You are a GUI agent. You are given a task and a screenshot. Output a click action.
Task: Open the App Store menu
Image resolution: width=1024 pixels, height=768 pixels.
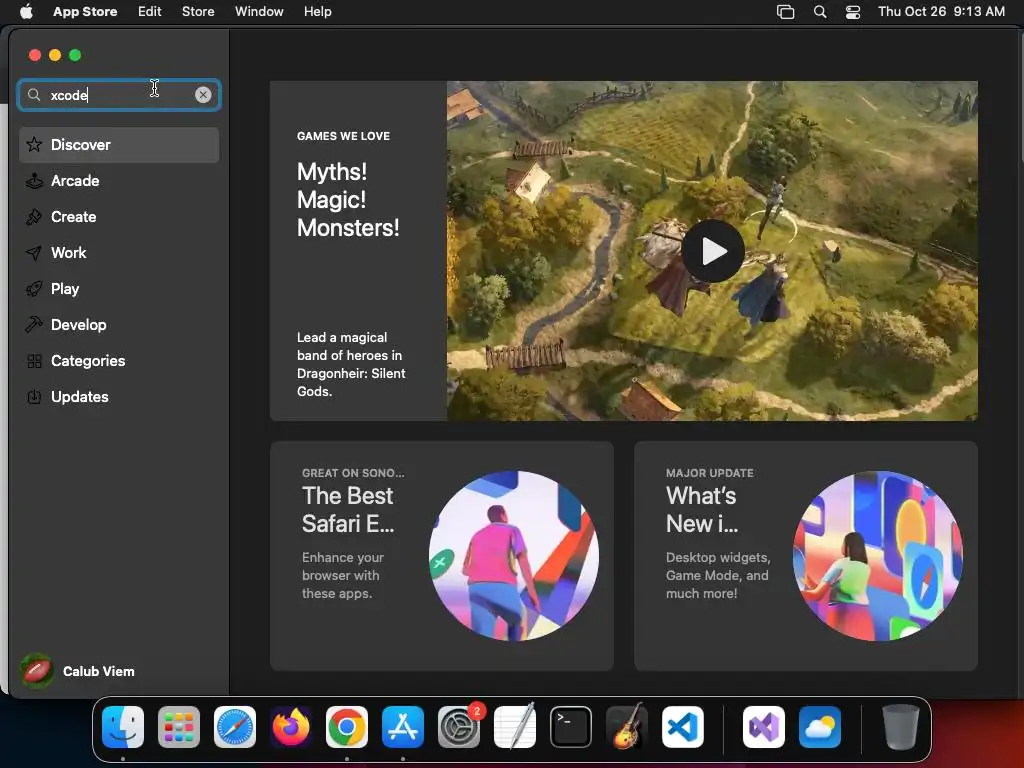coord(85,12)
